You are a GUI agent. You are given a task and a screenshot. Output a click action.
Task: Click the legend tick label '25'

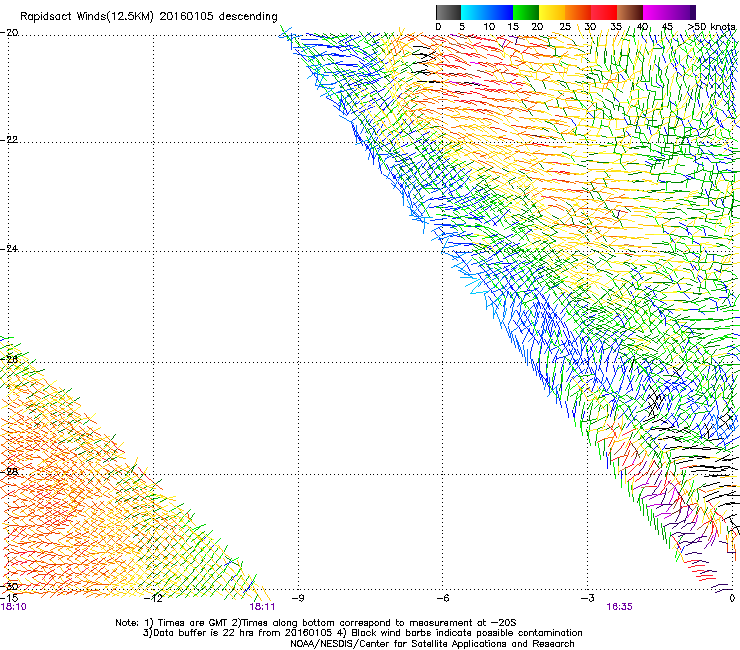pos(565,27)
